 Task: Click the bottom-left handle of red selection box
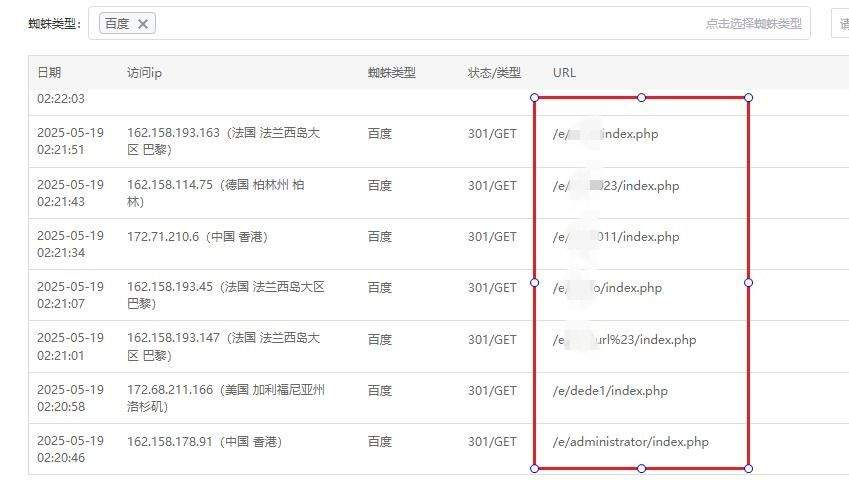(x=534, y=468)
